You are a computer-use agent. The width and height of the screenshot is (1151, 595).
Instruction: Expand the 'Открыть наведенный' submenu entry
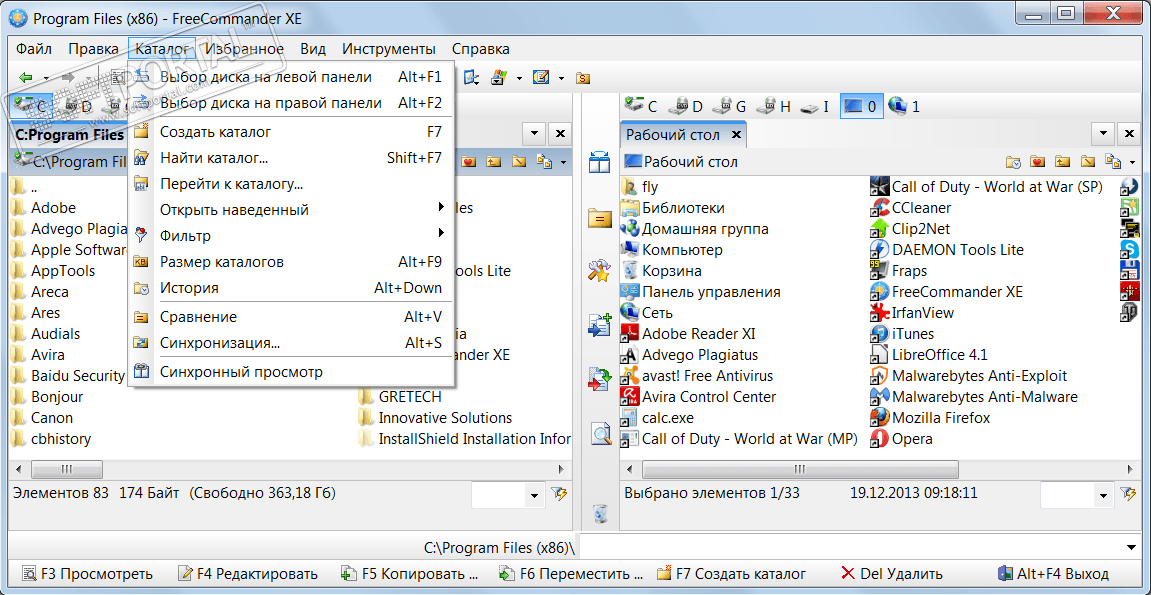pos(291,210)
